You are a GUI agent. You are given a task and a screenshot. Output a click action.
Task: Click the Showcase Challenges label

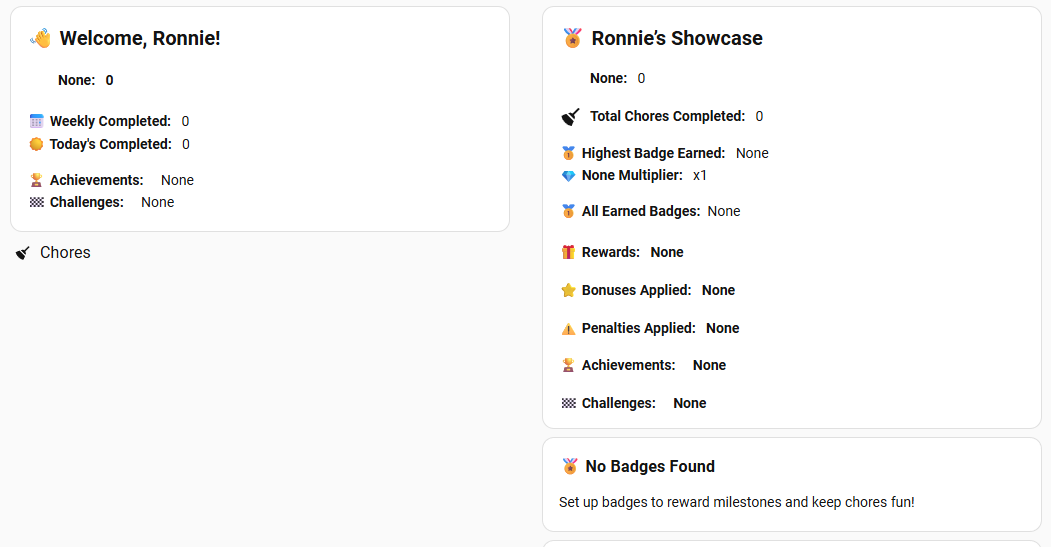pyautogui.click(x=619, y=403)
